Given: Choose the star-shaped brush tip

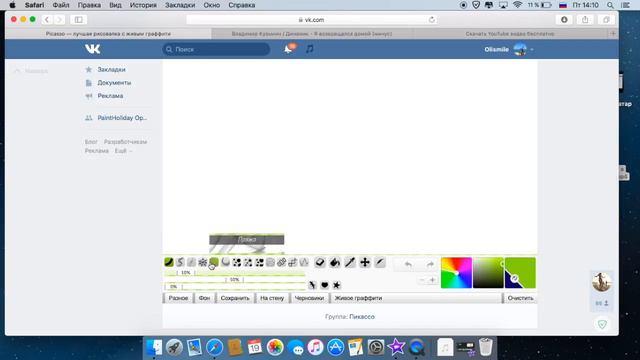Looking at the screenshot, I should 336,285.
